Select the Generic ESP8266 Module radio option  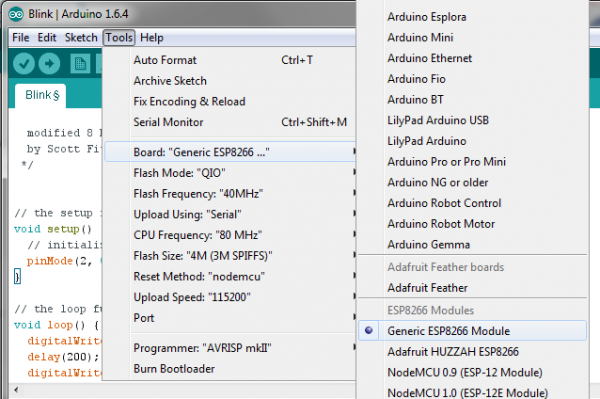coord(472,331)
